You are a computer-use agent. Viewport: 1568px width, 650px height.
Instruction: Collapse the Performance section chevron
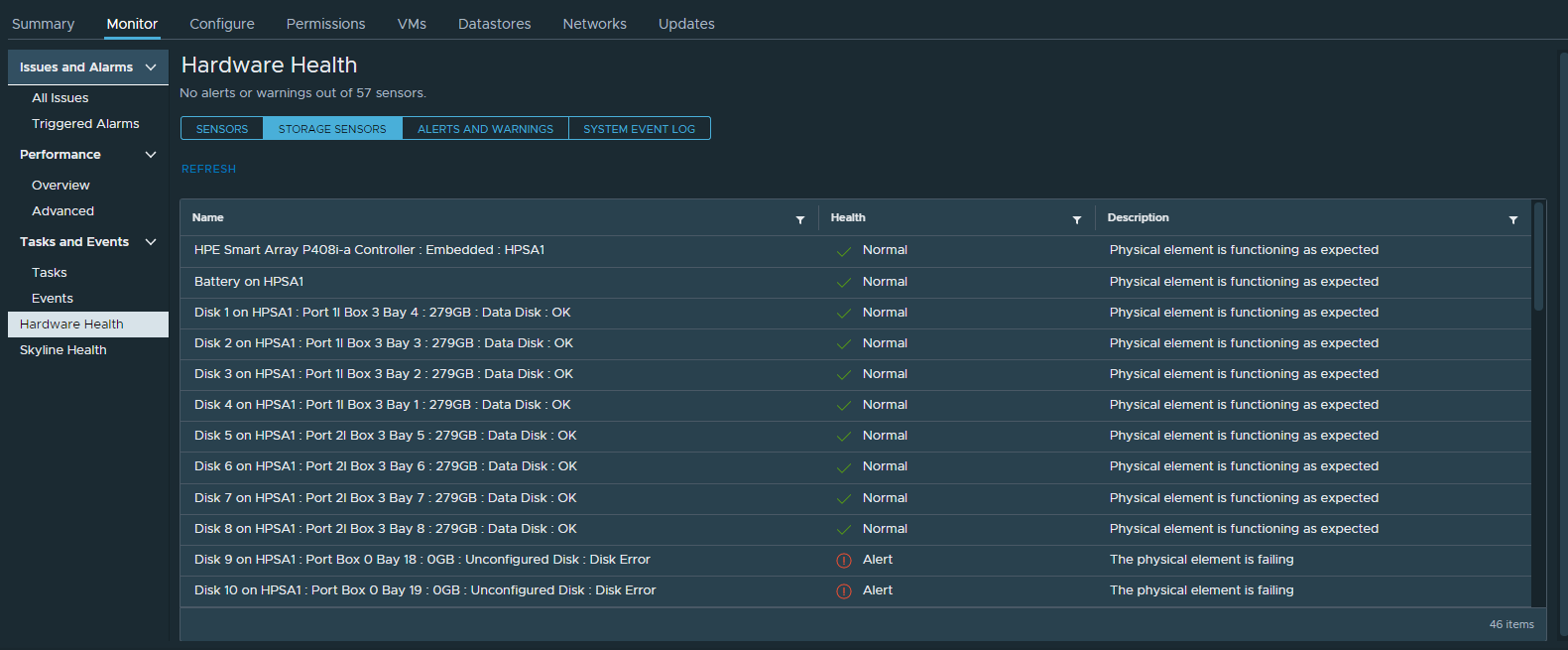[x=151, y=155]
